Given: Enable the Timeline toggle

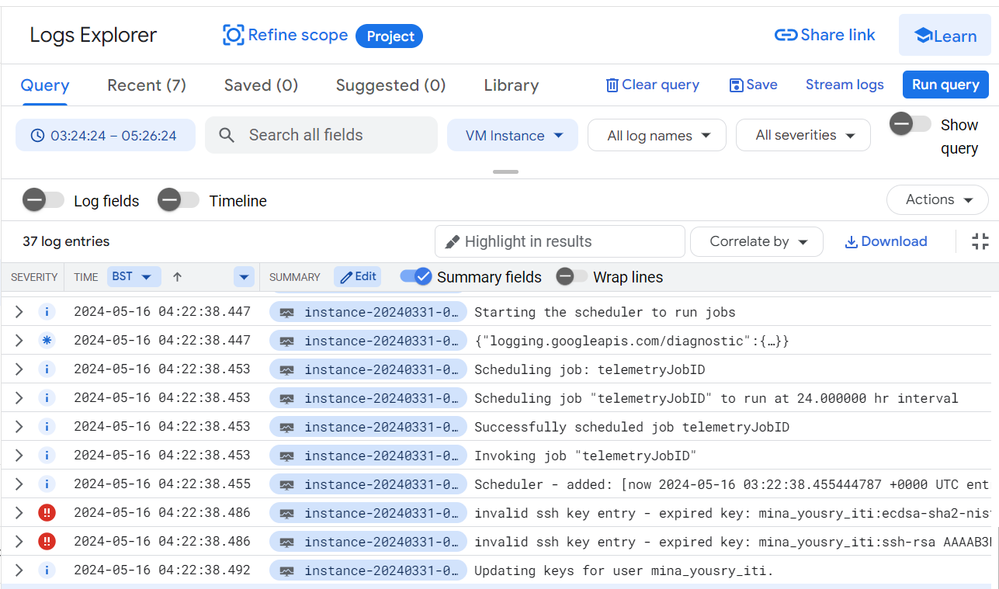Looking at the screenshot, I should (x=178, y=200).
